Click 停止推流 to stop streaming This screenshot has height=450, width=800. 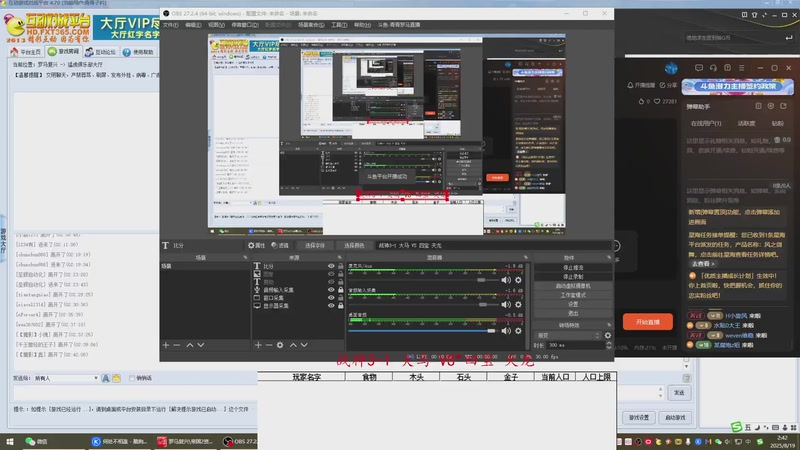(x=573, y=267)
